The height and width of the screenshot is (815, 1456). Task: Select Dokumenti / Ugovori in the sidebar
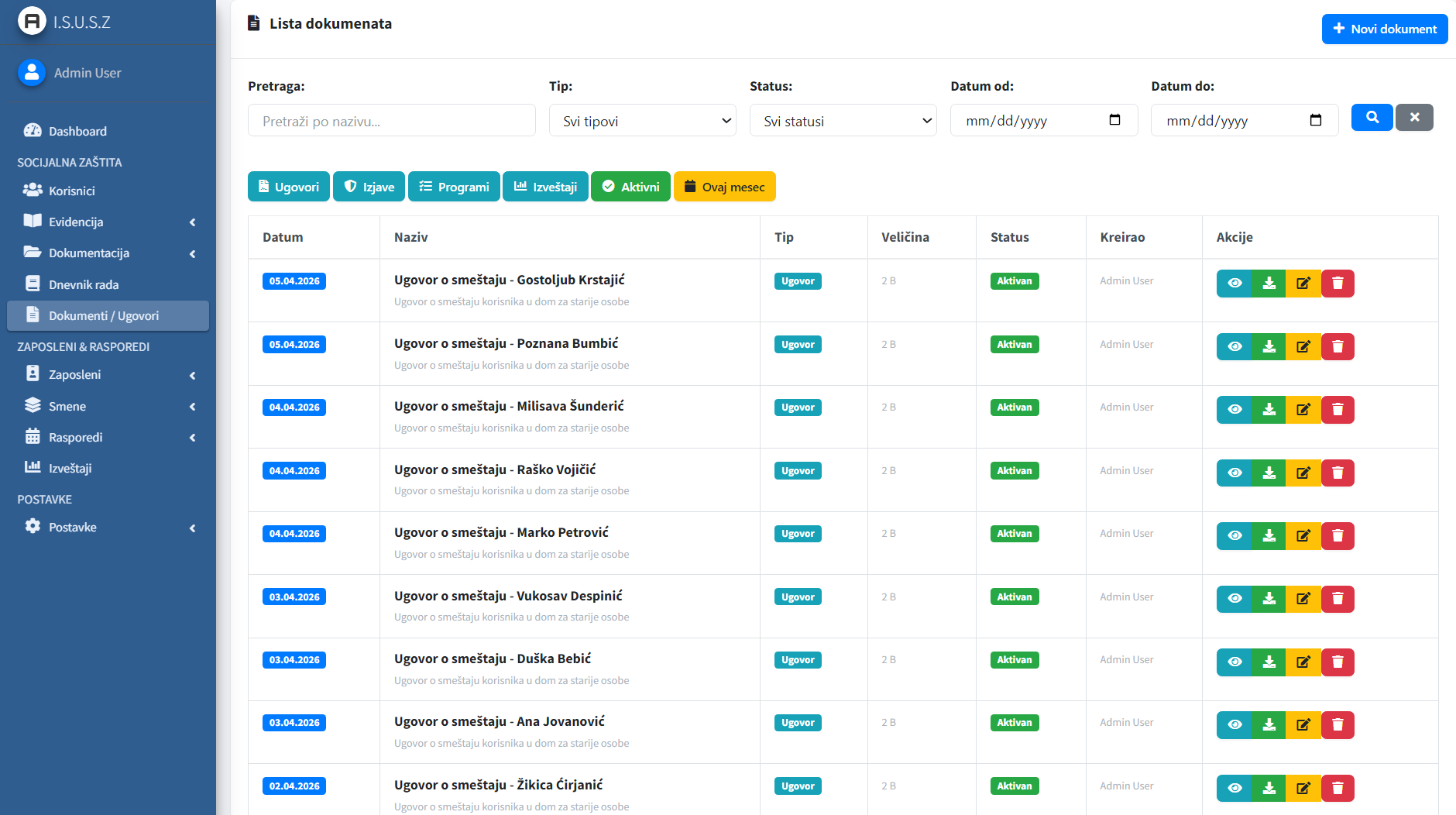108,316
